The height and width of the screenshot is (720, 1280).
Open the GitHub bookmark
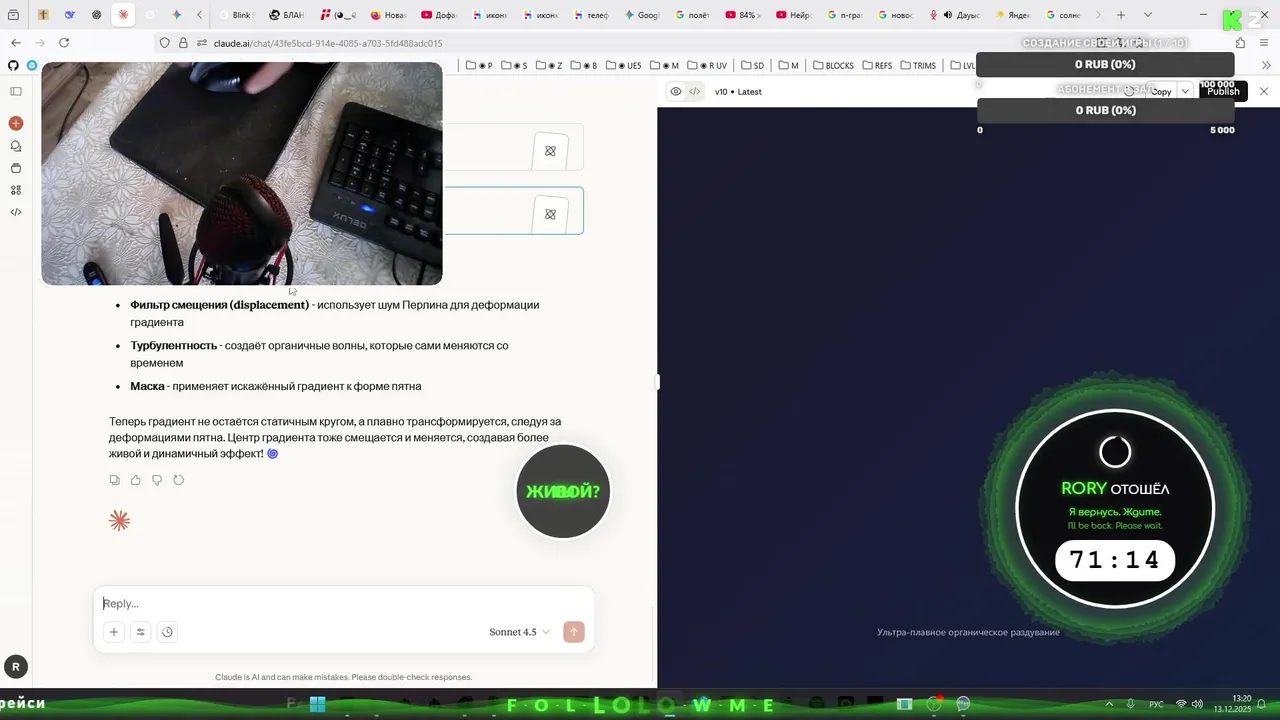13,65
